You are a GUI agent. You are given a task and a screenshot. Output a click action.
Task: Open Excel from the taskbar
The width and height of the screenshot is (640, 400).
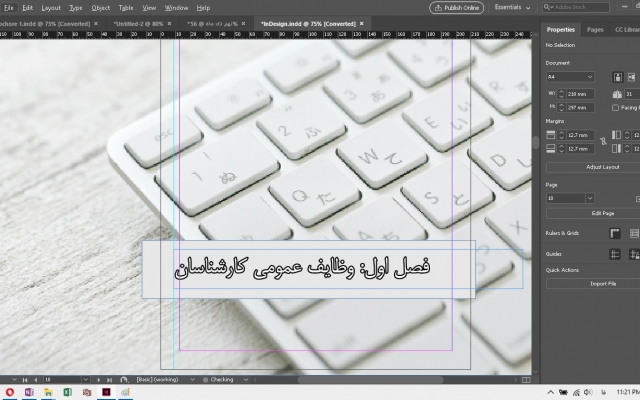65,393
